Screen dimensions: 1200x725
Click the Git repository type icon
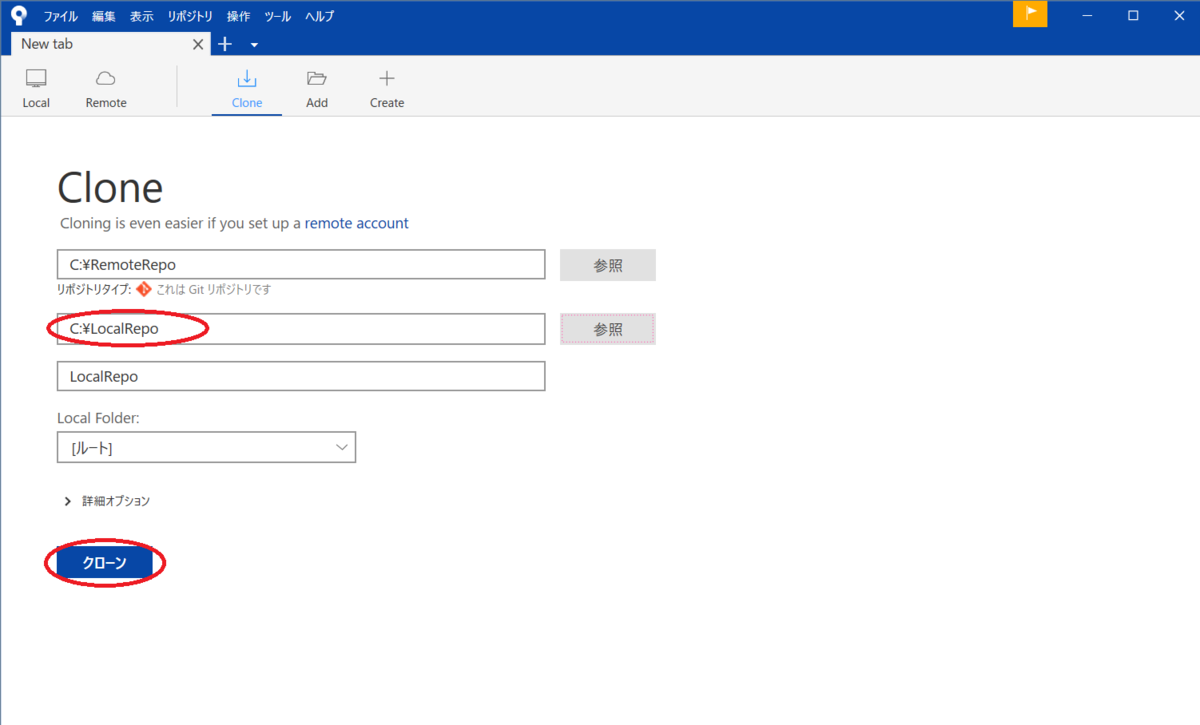[143, 289]
